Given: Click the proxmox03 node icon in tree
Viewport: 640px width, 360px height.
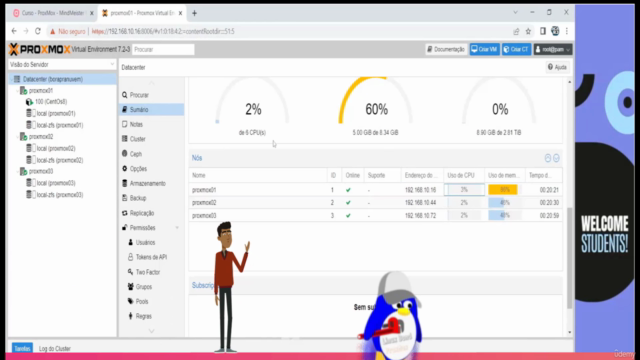Looking at the screenshot, I should pyautogui.click(x=24, y=171).
